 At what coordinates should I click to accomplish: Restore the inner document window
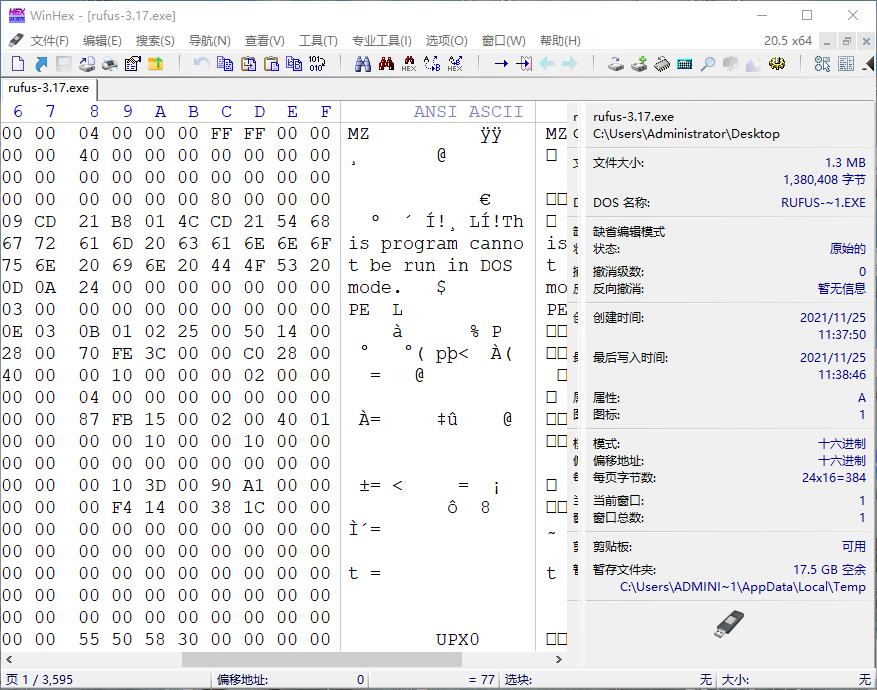coord(846,41)
